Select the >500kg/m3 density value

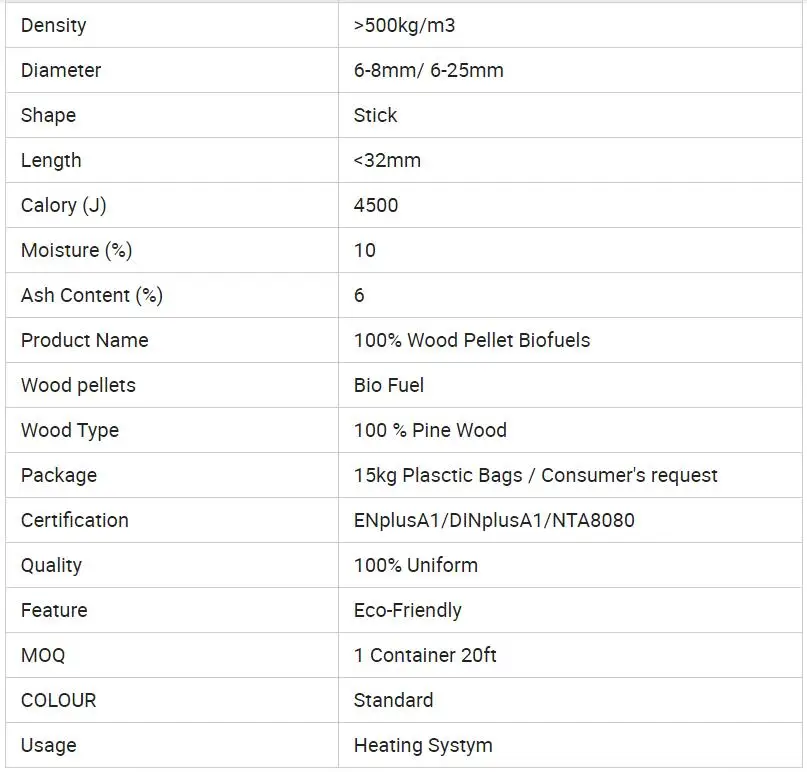point(404,25)
